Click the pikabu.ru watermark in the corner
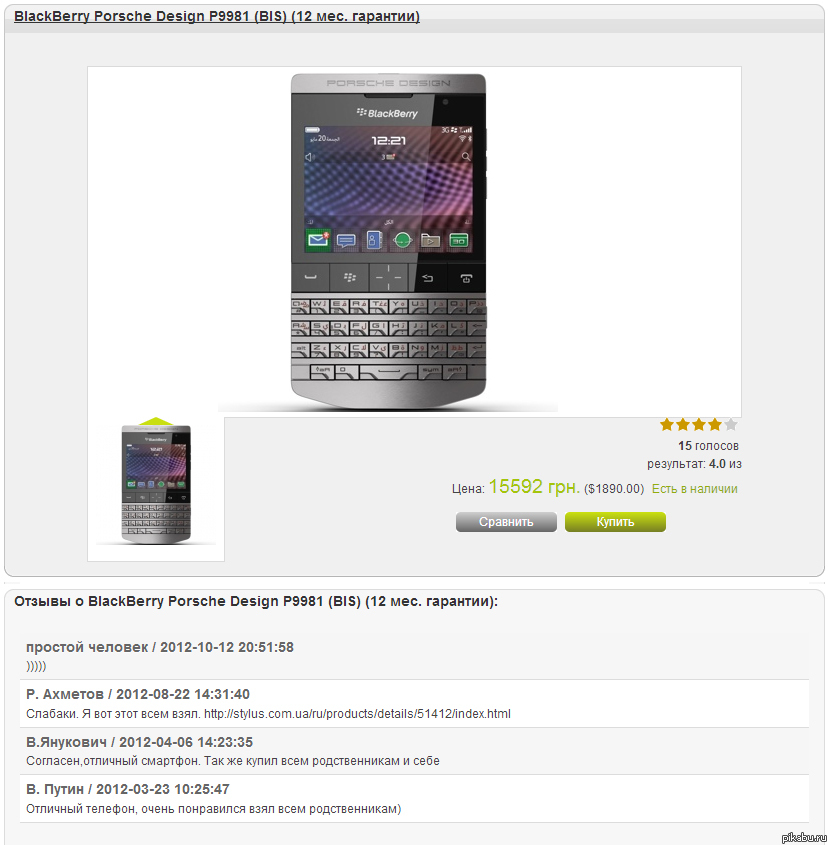 tap(803, 836)
